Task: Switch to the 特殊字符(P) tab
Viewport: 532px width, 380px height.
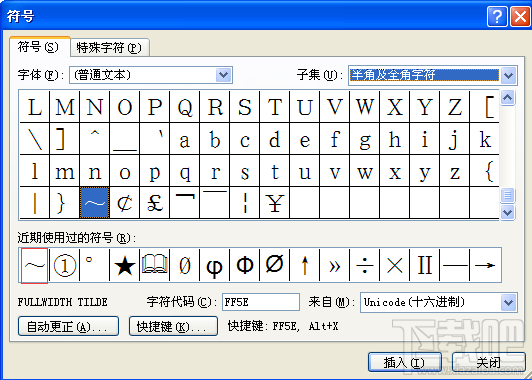Action: tap(110, 48)
